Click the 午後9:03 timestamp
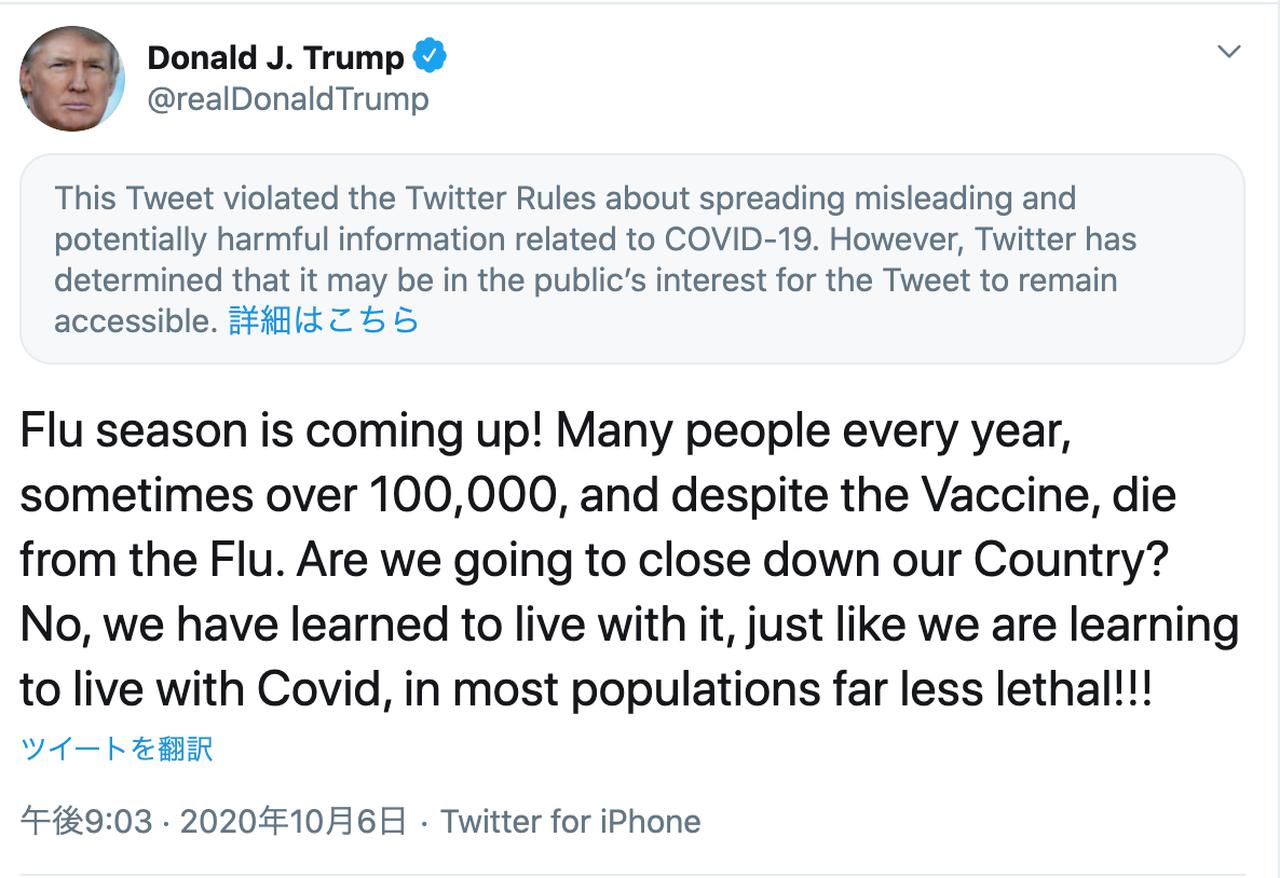The image size is (1280, 878). (87, 822)
